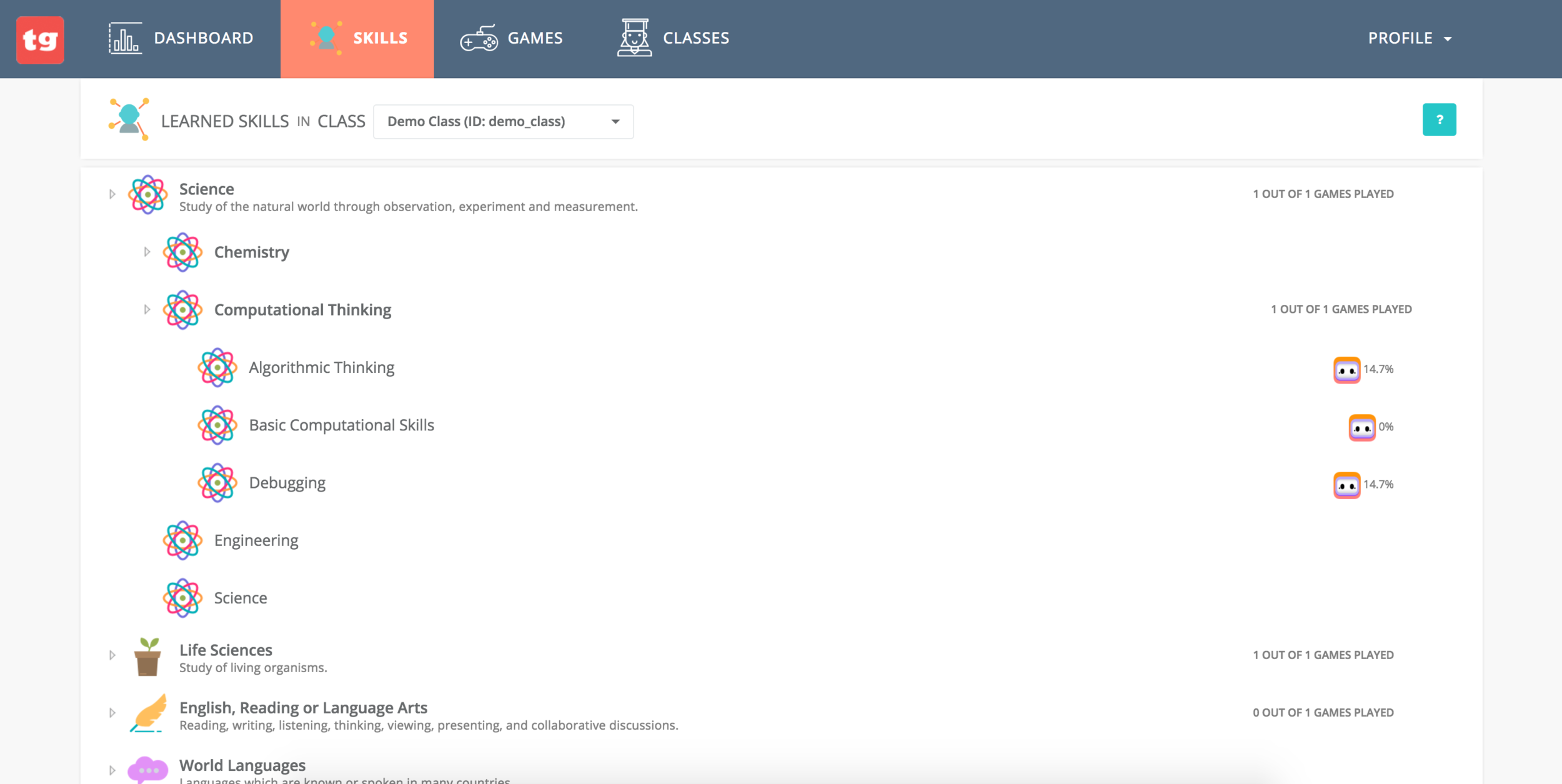Expand the English, Reading or Language Arts arrow

tap(112, 713)
